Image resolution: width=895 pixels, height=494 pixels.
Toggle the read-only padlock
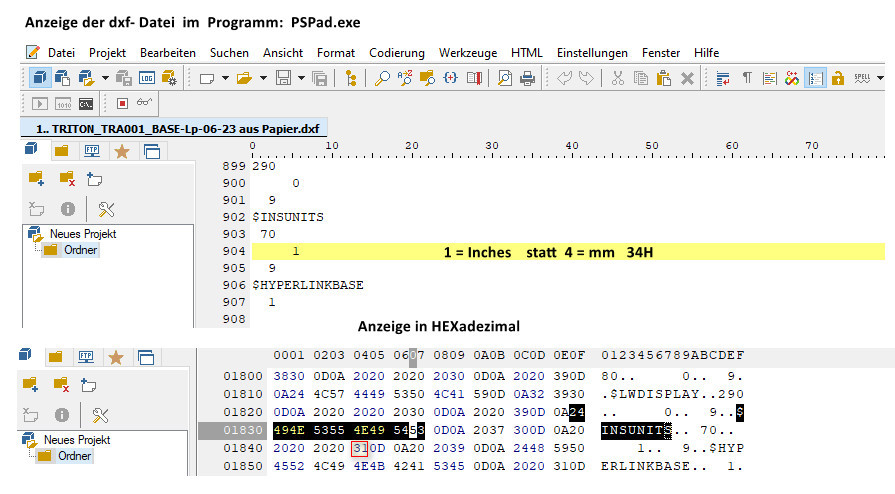tap(838, 78)
